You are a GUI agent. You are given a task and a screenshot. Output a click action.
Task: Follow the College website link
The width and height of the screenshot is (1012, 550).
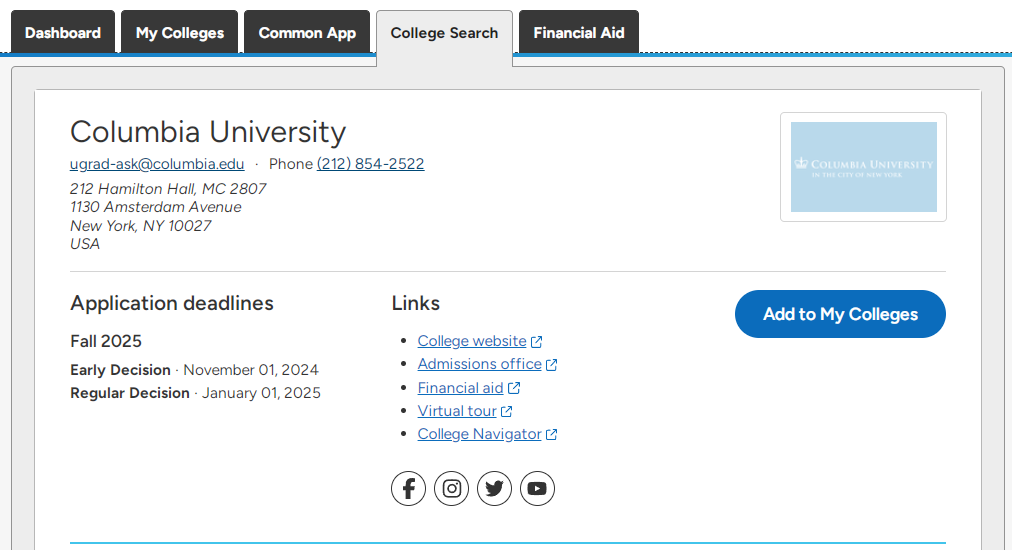point(472,341)
